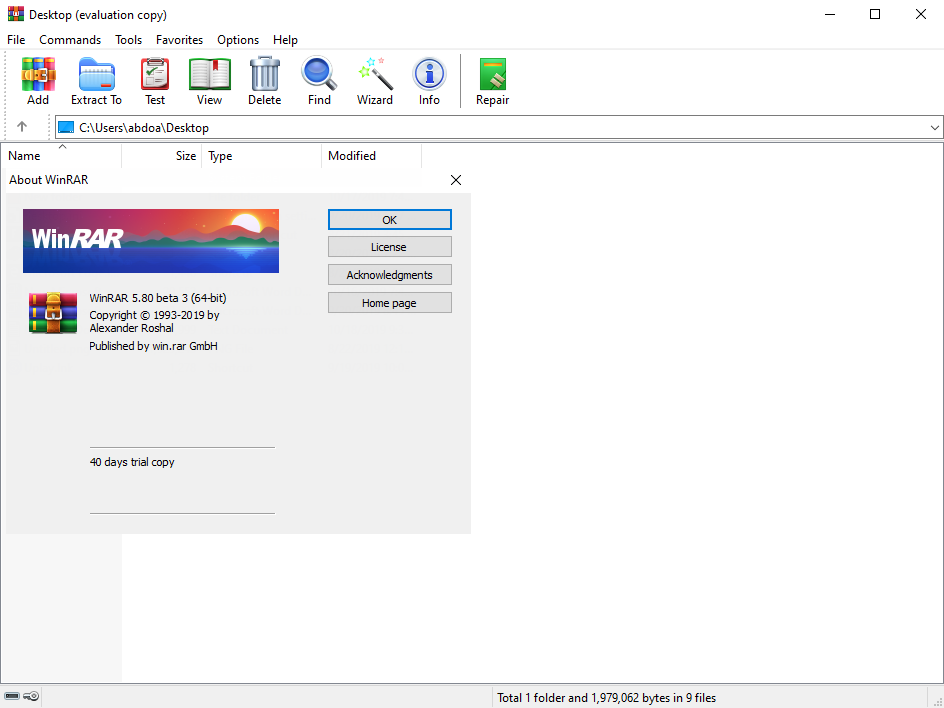Sort by the Size column header
The height and width of the screenshot is (708, 944).
161,156
